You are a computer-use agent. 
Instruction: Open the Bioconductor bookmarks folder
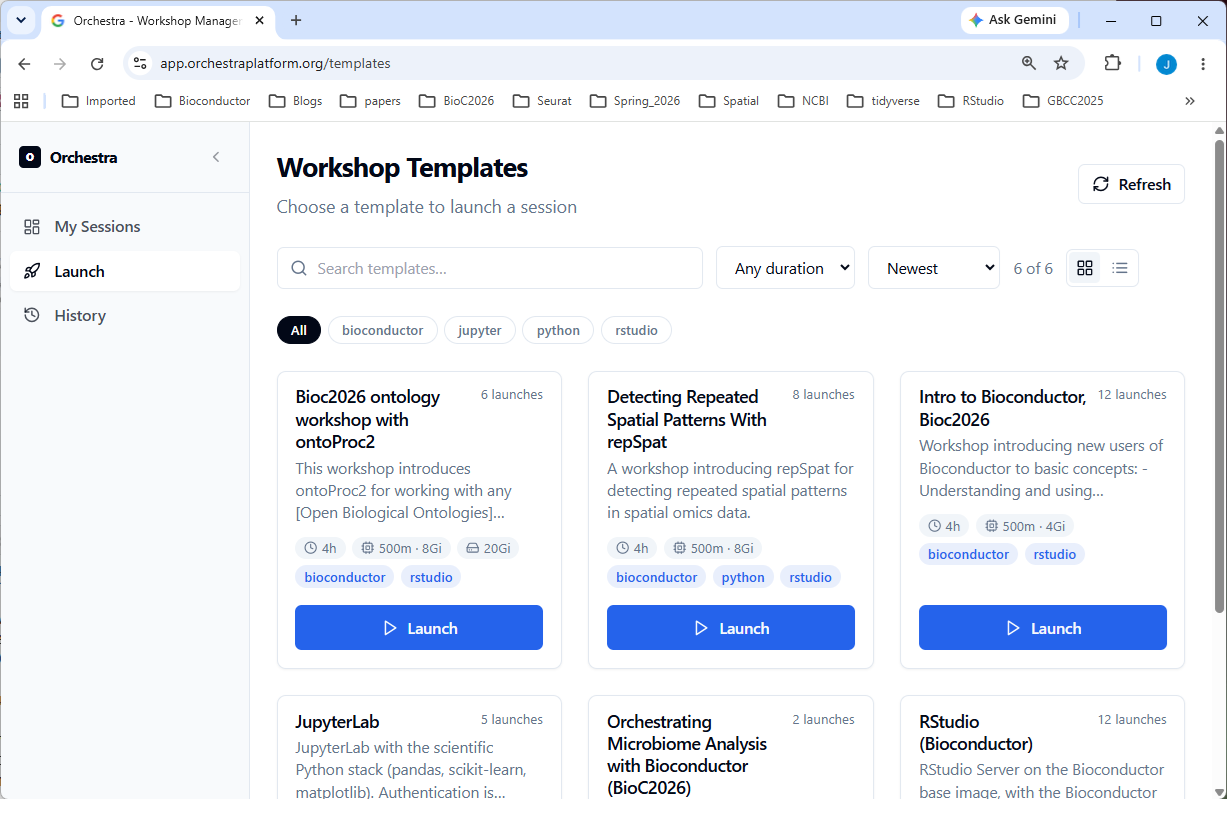203,101
